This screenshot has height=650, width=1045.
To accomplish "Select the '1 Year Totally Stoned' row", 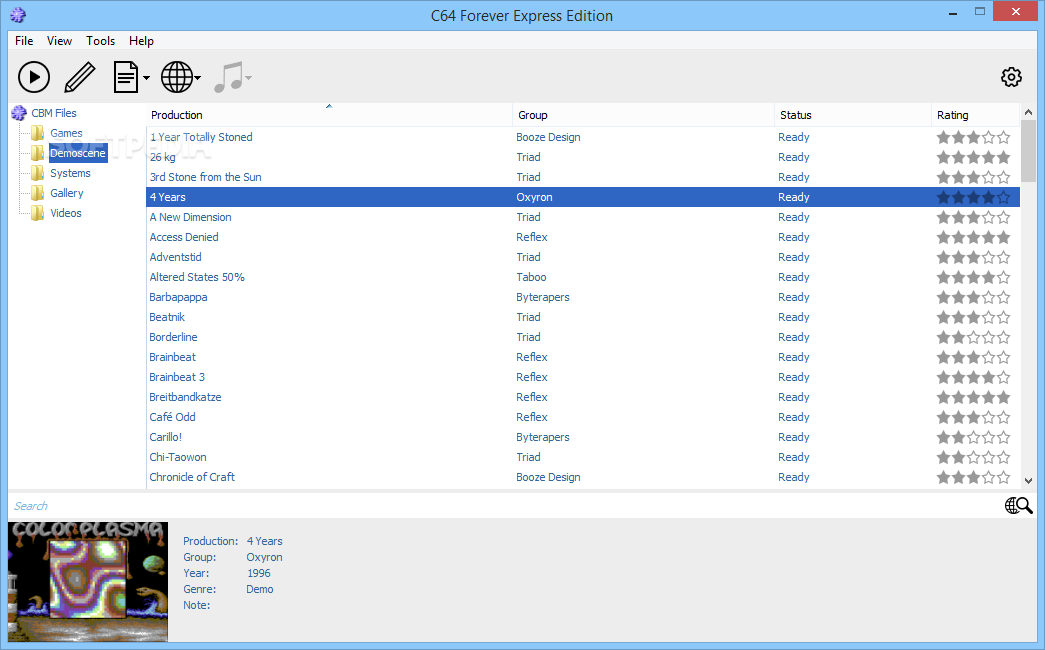I will pyautogui.click(x=583, y=137).
